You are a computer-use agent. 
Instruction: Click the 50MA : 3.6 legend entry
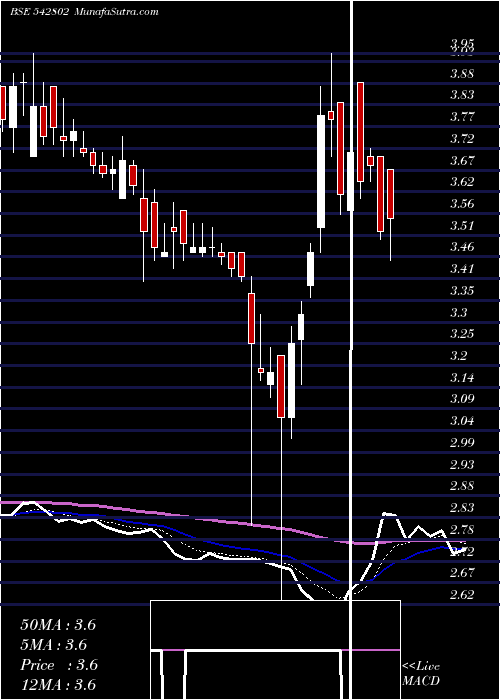[58, 625]
